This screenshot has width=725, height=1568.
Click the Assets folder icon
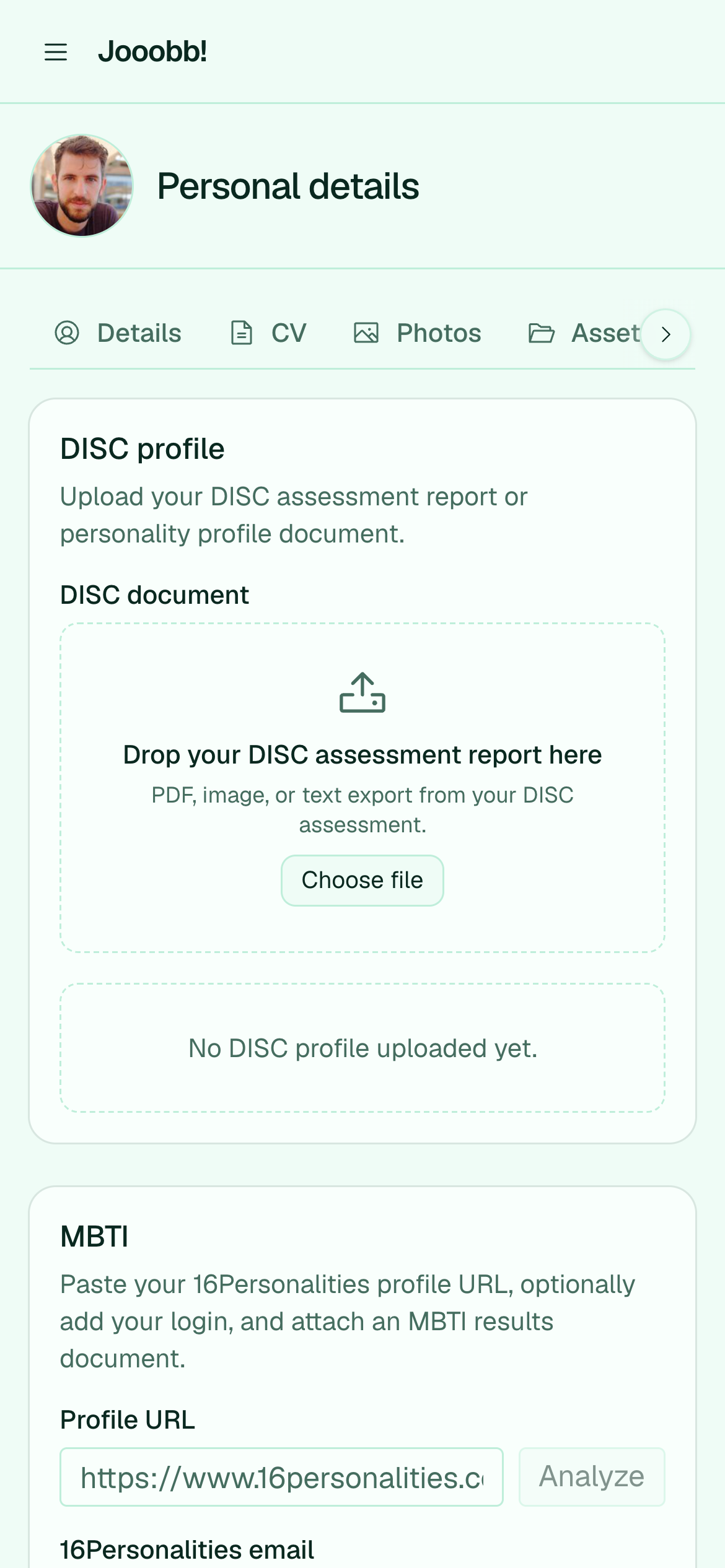point(541,333)
